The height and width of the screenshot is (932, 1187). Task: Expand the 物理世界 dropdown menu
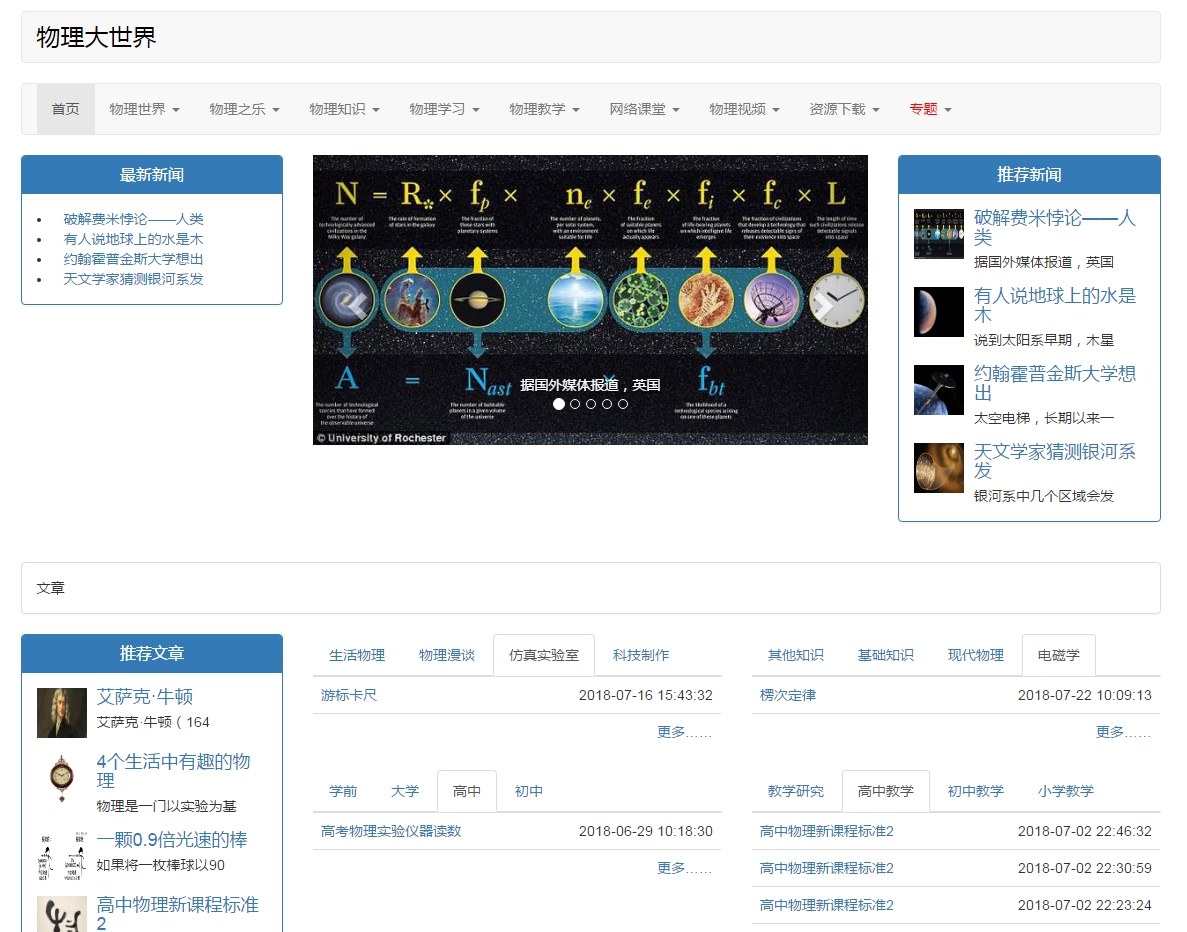(x=144, y=109)
